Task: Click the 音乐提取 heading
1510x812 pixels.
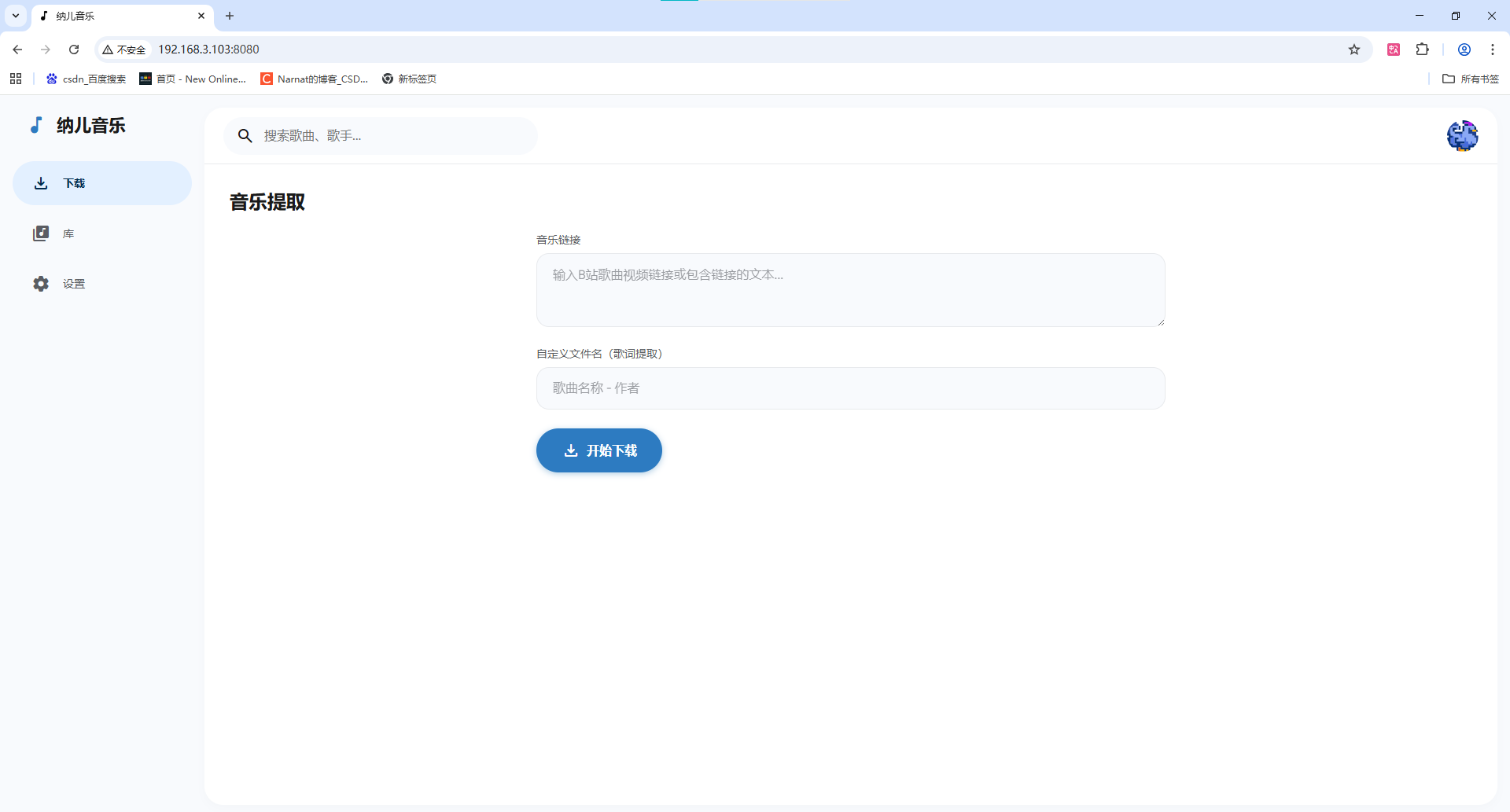Action: 267,202
